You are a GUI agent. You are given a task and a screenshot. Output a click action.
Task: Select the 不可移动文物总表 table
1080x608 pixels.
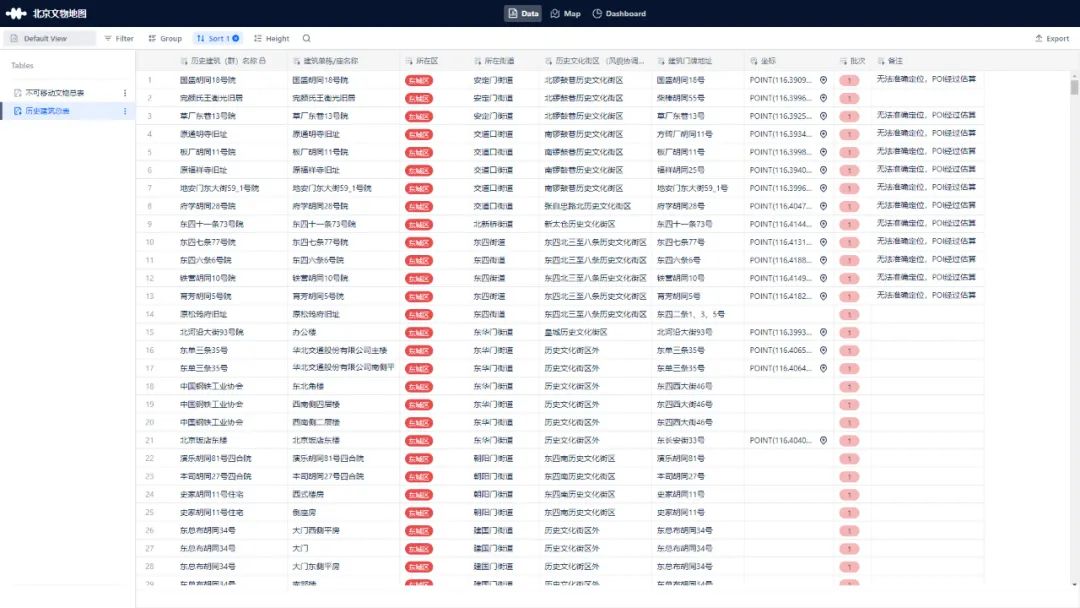point(54,92)
